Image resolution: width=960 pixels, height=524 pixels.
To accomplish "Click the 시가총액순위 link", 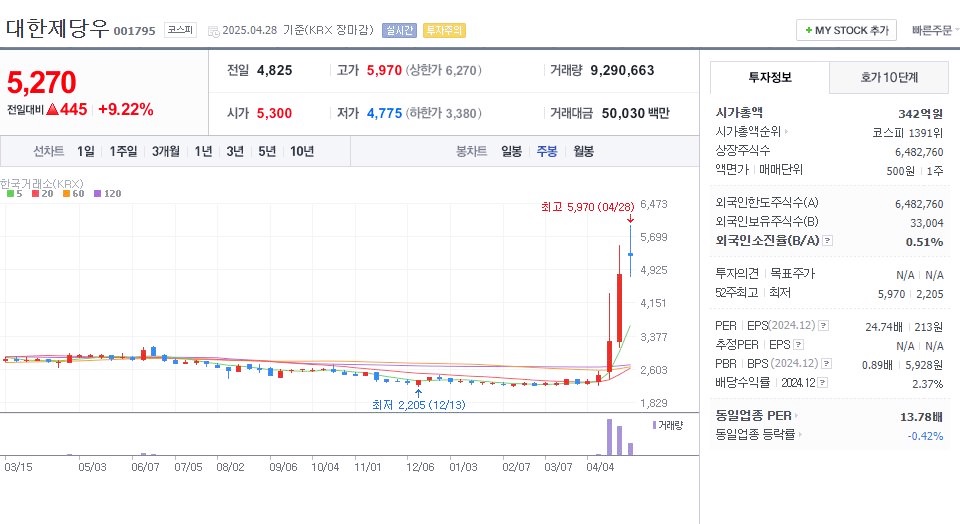I will (748, 132).
